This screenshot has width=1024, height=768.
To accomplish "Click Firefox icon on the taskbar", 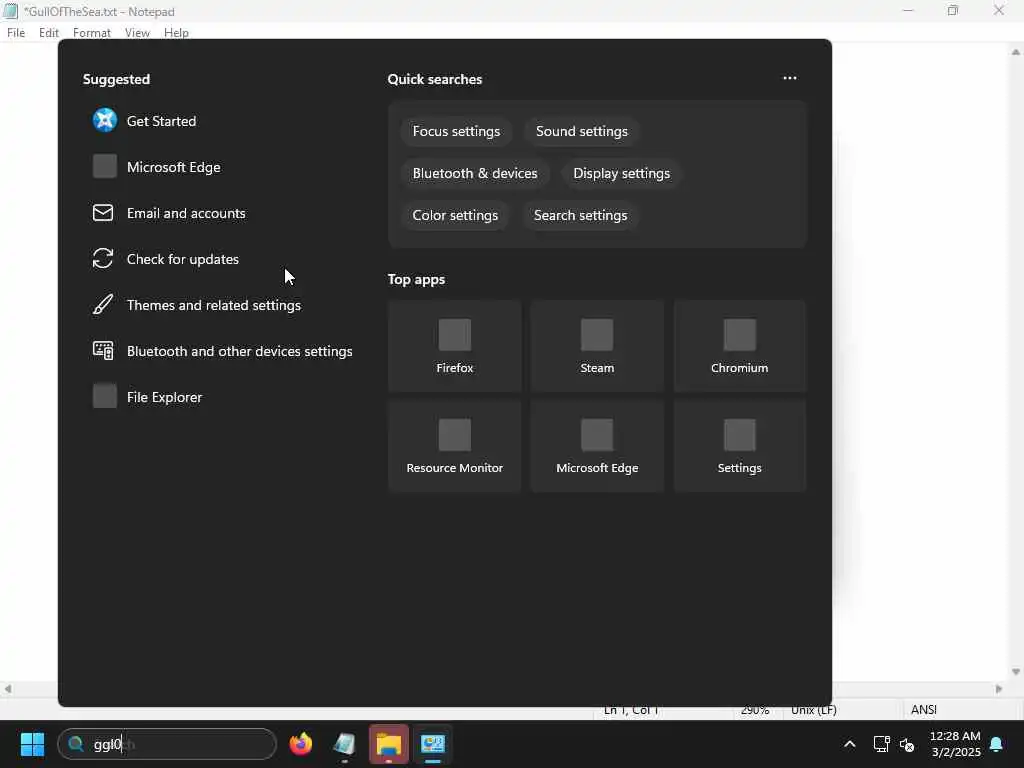I will click(301, 744).
